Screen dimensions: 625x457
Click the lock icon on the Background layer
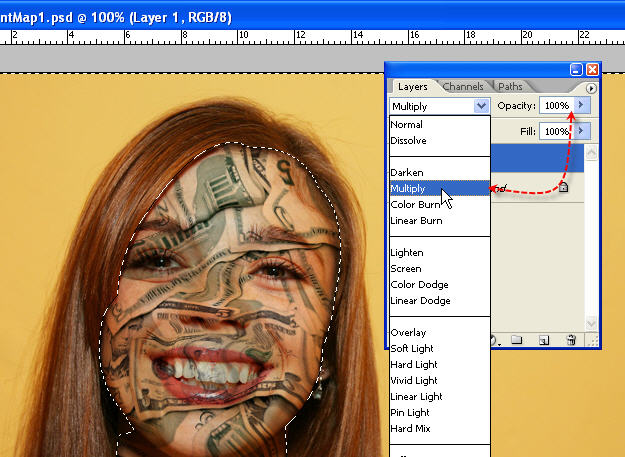[x=563, y=187]
